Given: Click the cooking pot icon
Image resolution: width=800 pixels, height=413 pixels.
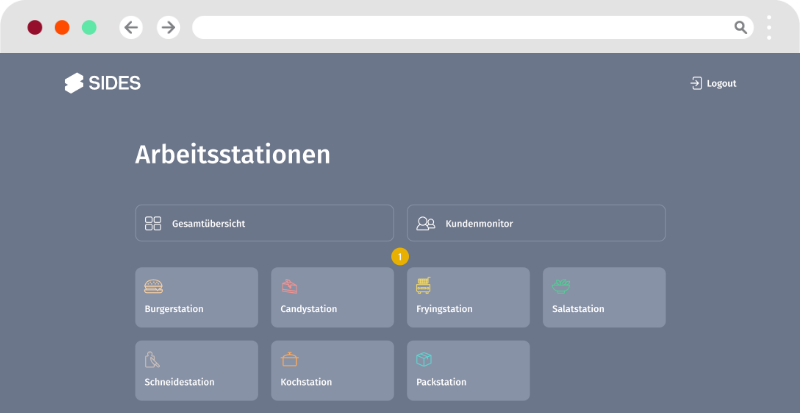Looking at the screenshot, I should pos(289,359).
